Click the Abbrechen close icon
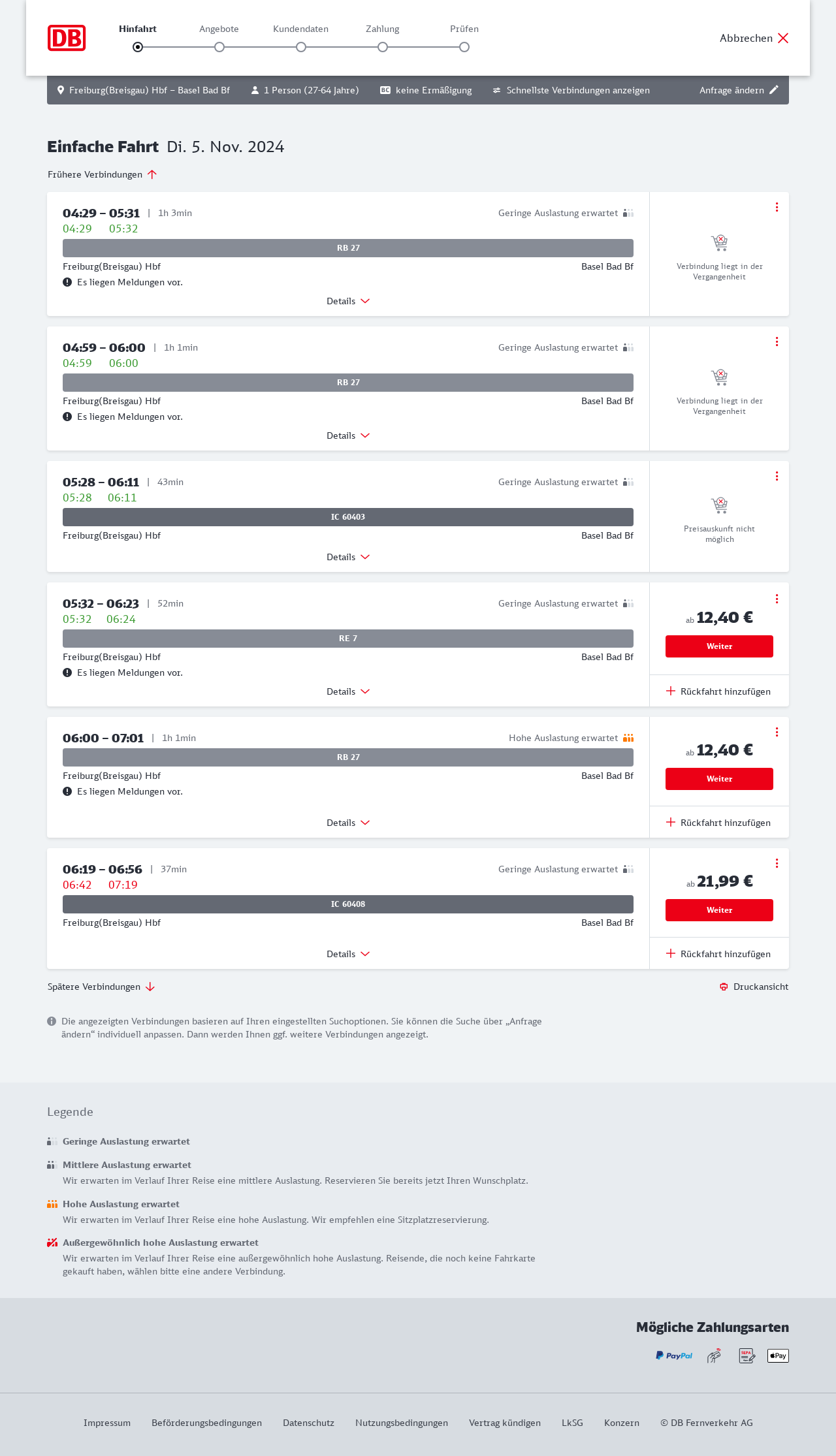Viewport: 836px width, 1456px height. (x=783, y=38)
